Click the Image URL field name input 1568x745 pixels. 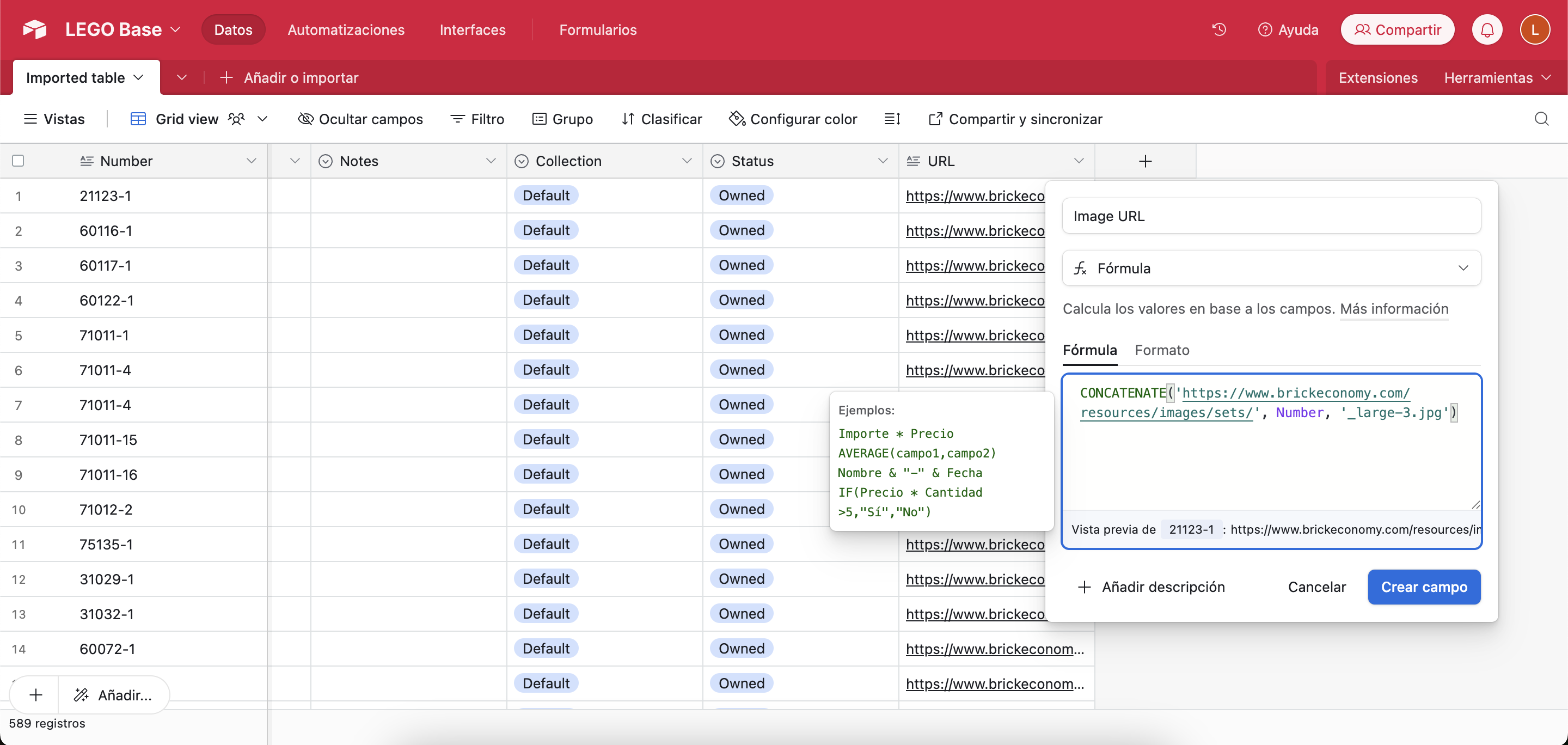1271,216
